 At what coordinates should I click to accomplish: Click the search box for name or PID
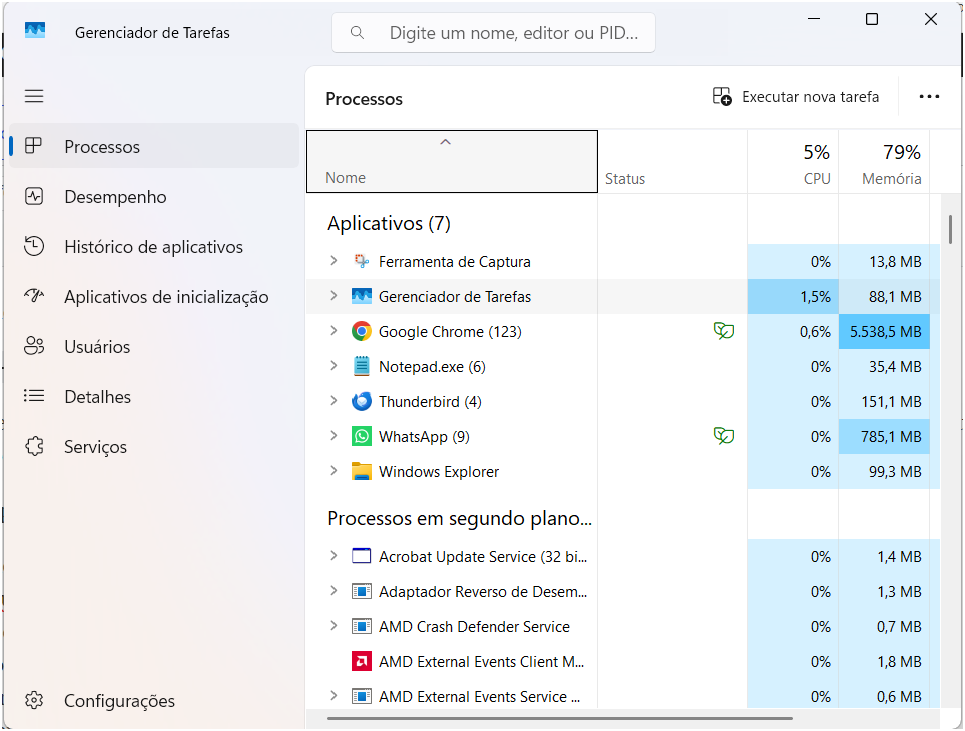[493, 33]
